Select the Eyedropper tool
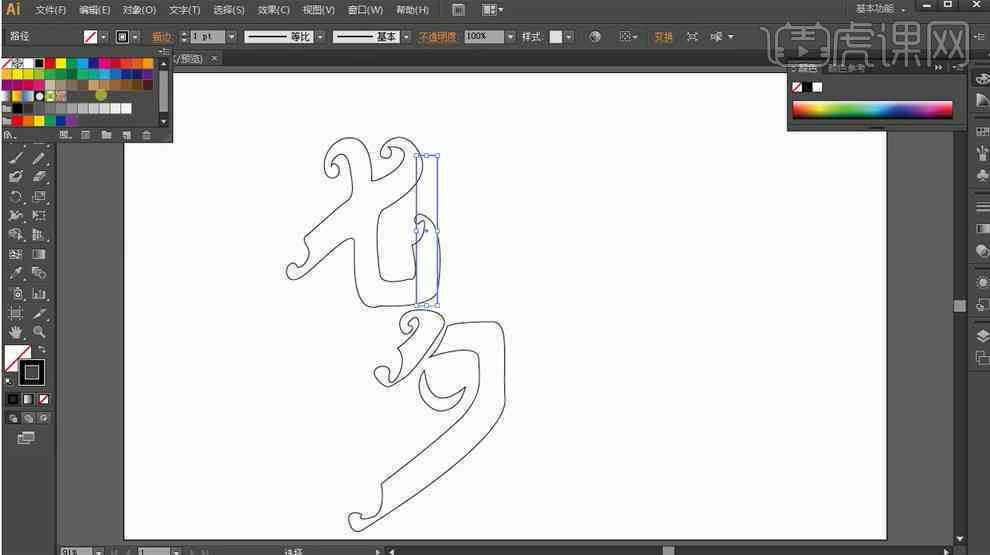Image resolution: width=990 pixels, height=555 pixels. 16,273
